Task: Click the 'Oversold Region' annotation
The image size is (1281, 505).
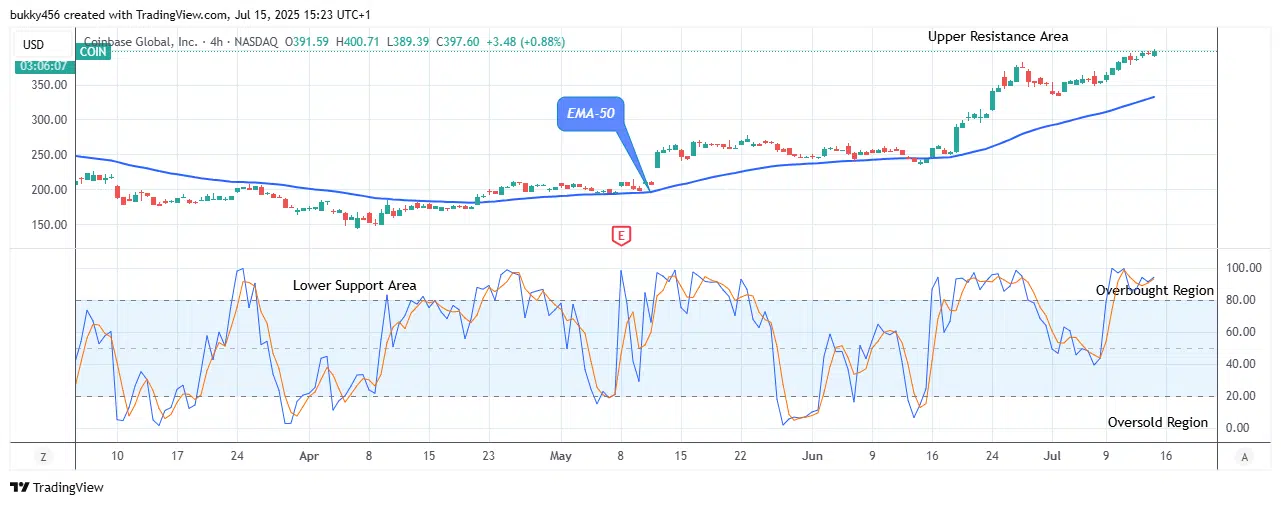Action: pyautogui.click(x=1157, y=422)
